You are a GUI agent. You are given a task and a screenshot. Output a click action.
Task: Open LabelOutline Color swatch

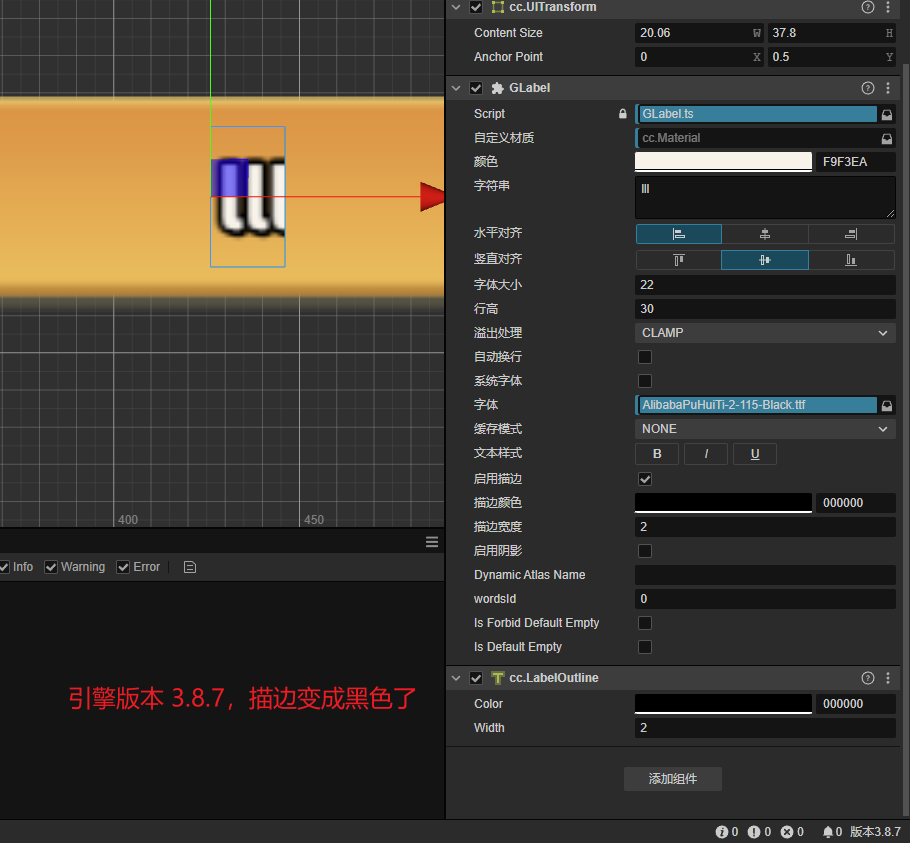click(x=723, y=704)
